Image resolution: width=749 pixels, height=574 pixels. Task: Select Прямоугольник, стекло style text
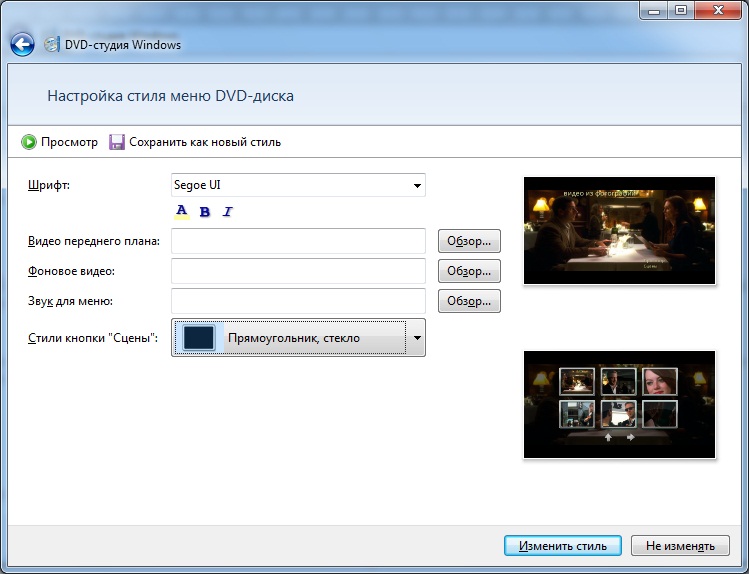[x=294, y=338]
